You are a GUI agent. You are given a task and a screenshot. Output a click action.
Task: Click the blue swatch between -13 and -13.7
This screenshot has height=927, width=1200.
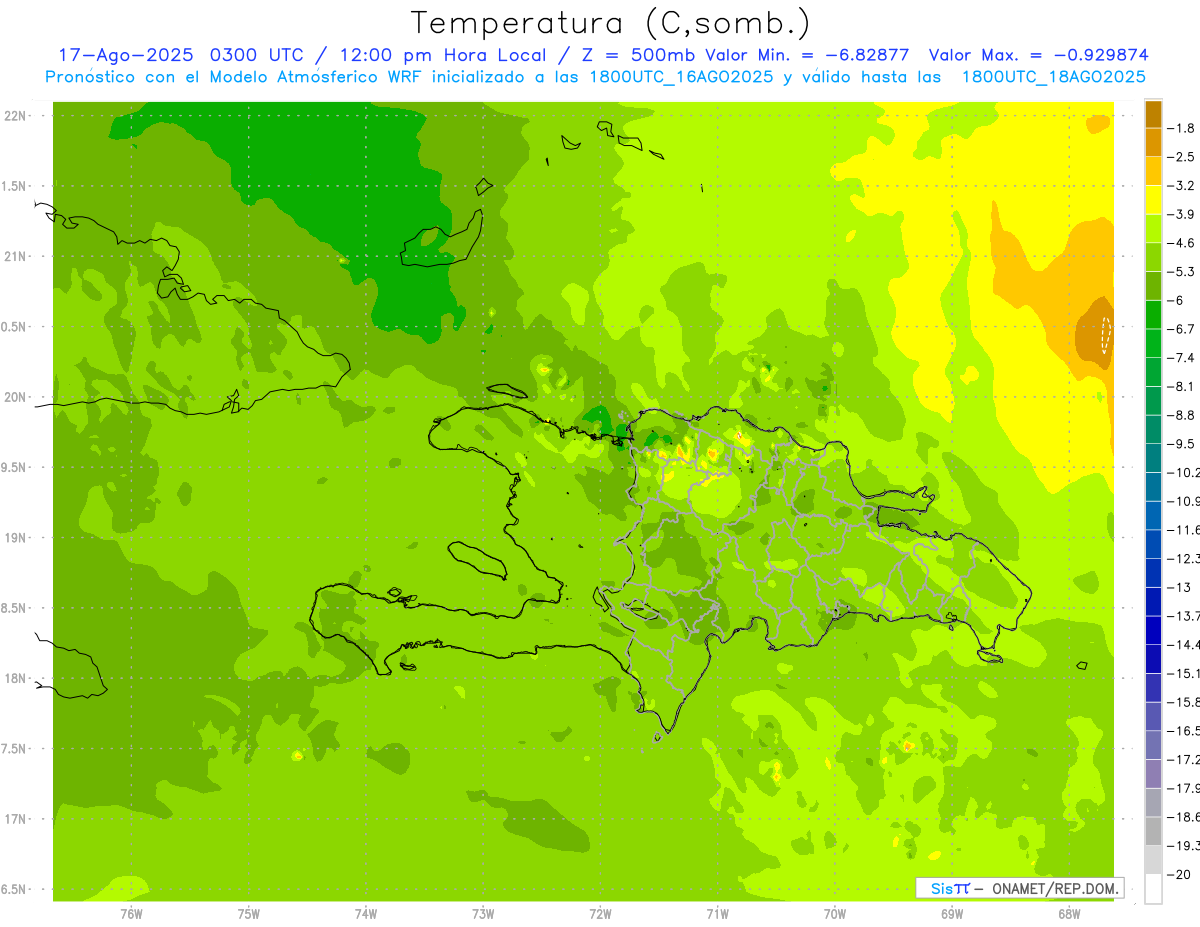1153,601
